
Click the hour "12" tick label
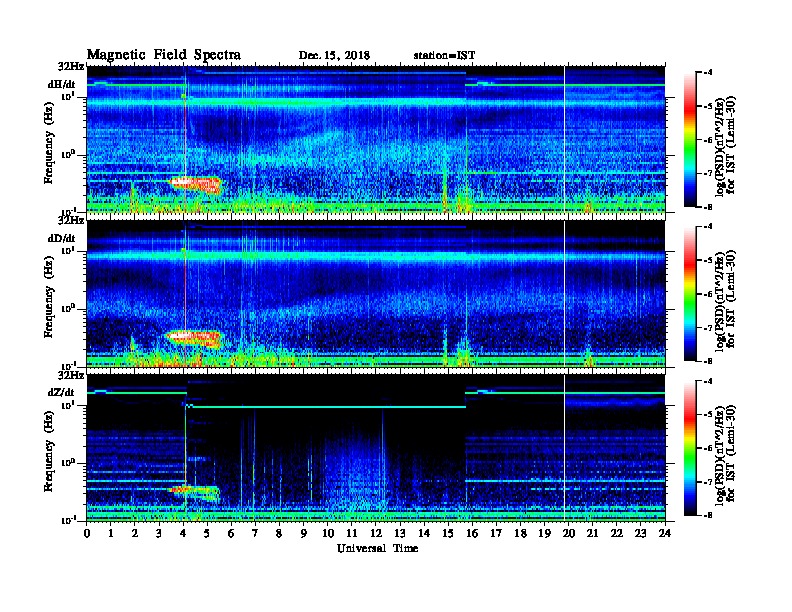click(x=376, y=533)
